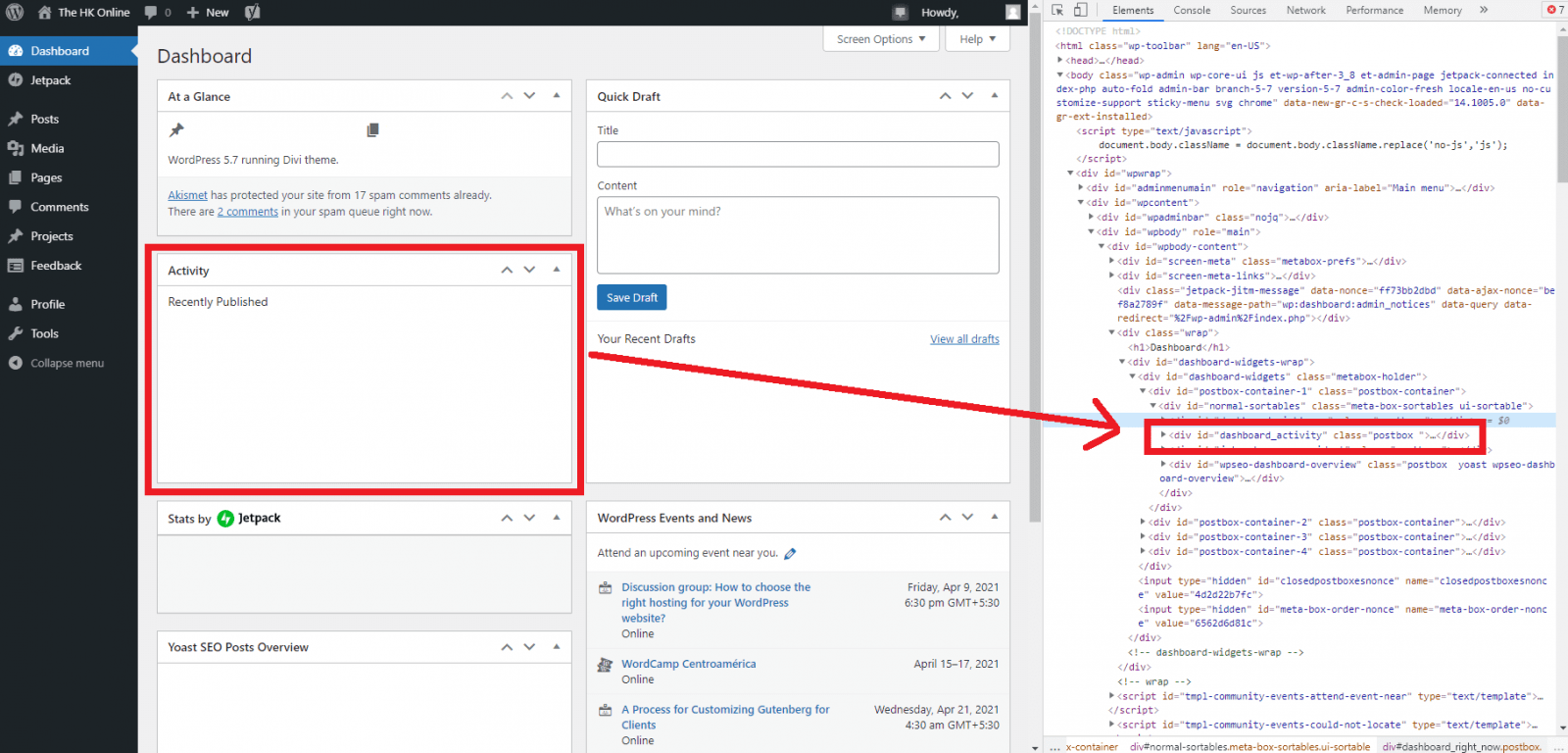This screenshot has width=1568, height=753.
Task: Expand the dashboard_activity div node
Action: 1163,435
